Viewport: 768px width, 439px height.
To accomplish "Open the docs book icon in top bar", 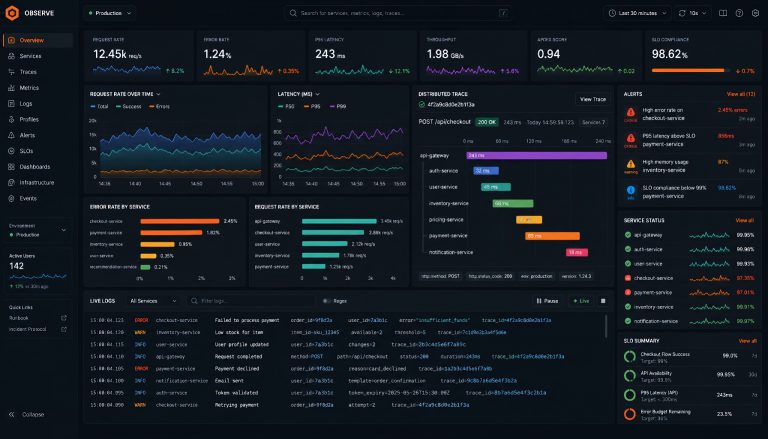I will point(723,13).
